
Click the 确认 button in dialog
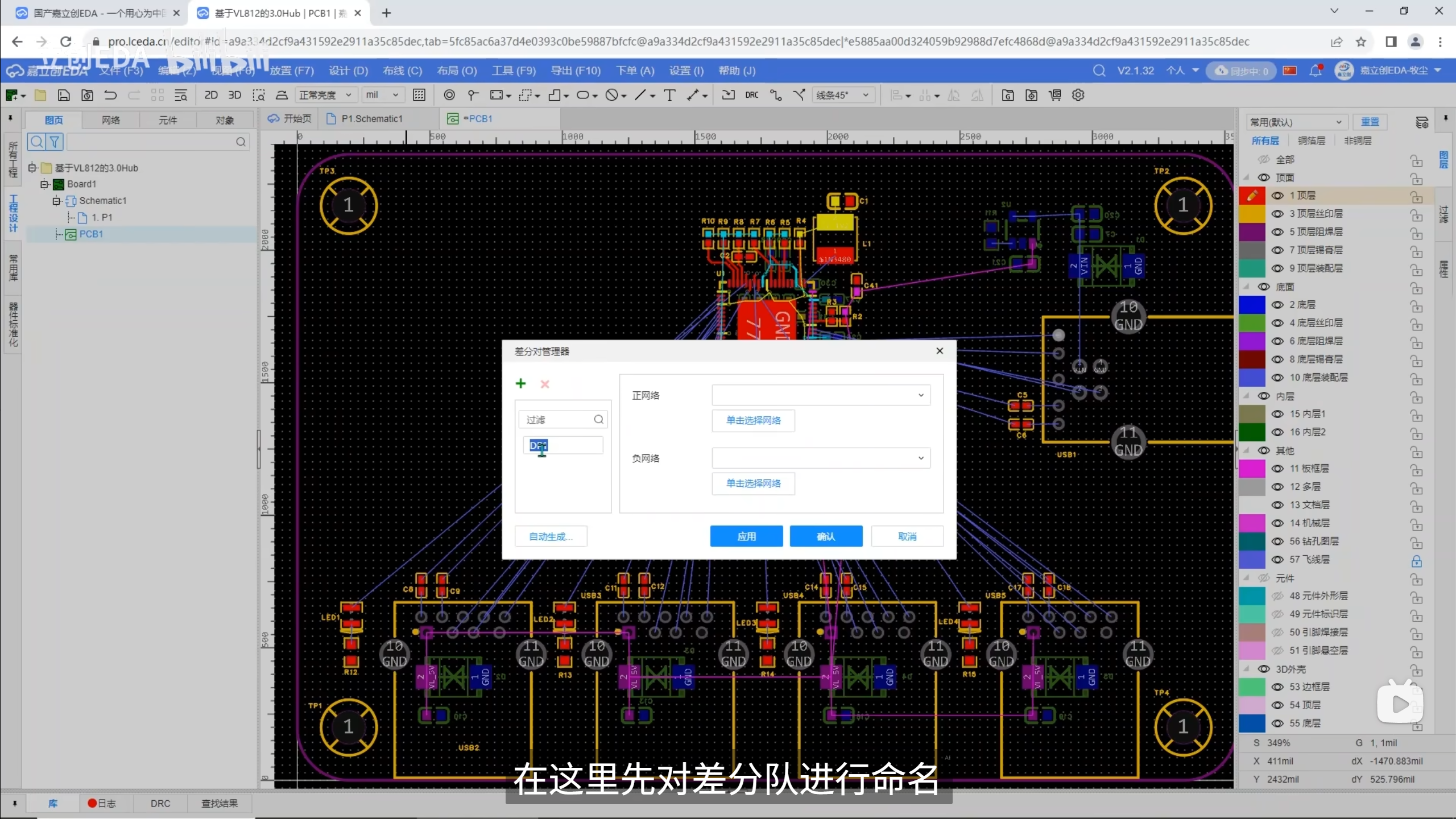826,536
